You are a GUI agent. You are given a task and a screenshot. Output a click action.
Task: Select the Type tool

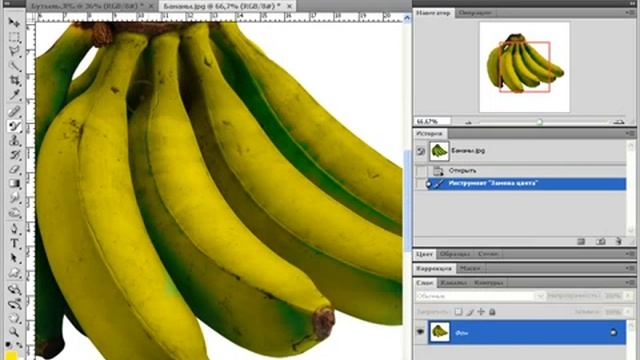pyautogui.click(x=14, y=244)
